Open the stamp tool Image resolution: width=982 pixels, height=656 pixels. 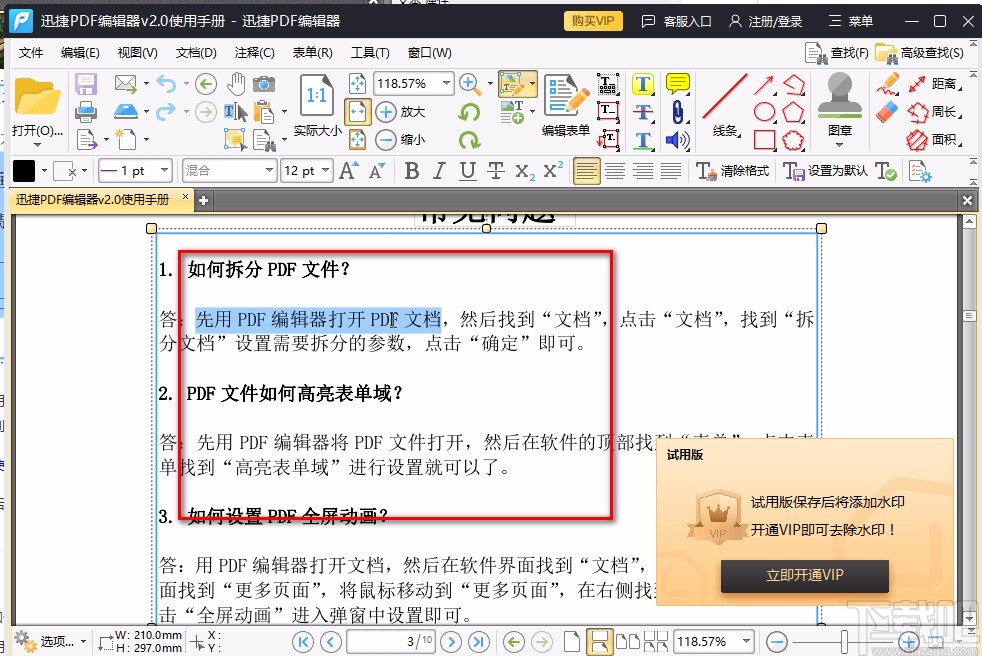[840, 100]
